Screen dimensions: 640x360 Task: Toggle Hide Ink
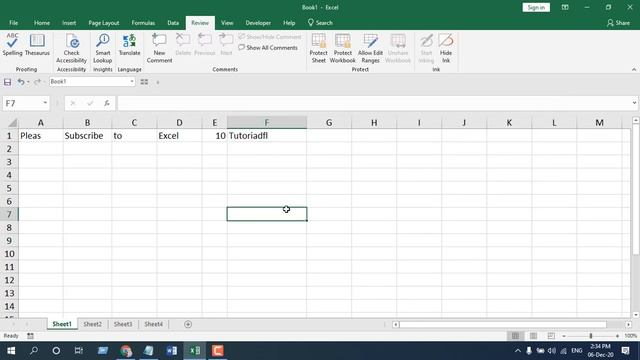click(x=446, y=48)
